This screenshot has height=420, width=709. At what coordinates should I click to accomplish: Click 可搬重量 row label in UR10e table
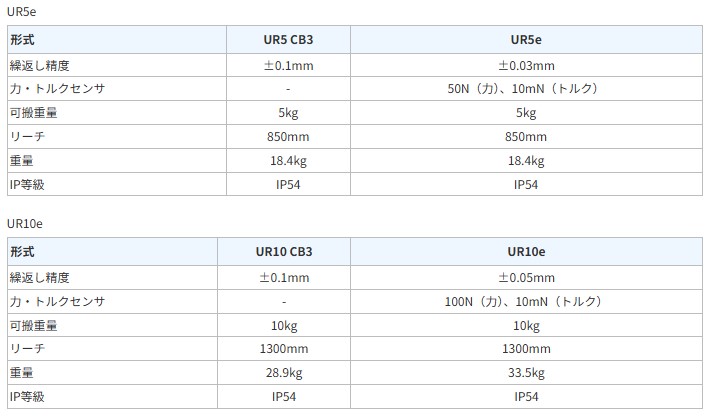[33, 325]
